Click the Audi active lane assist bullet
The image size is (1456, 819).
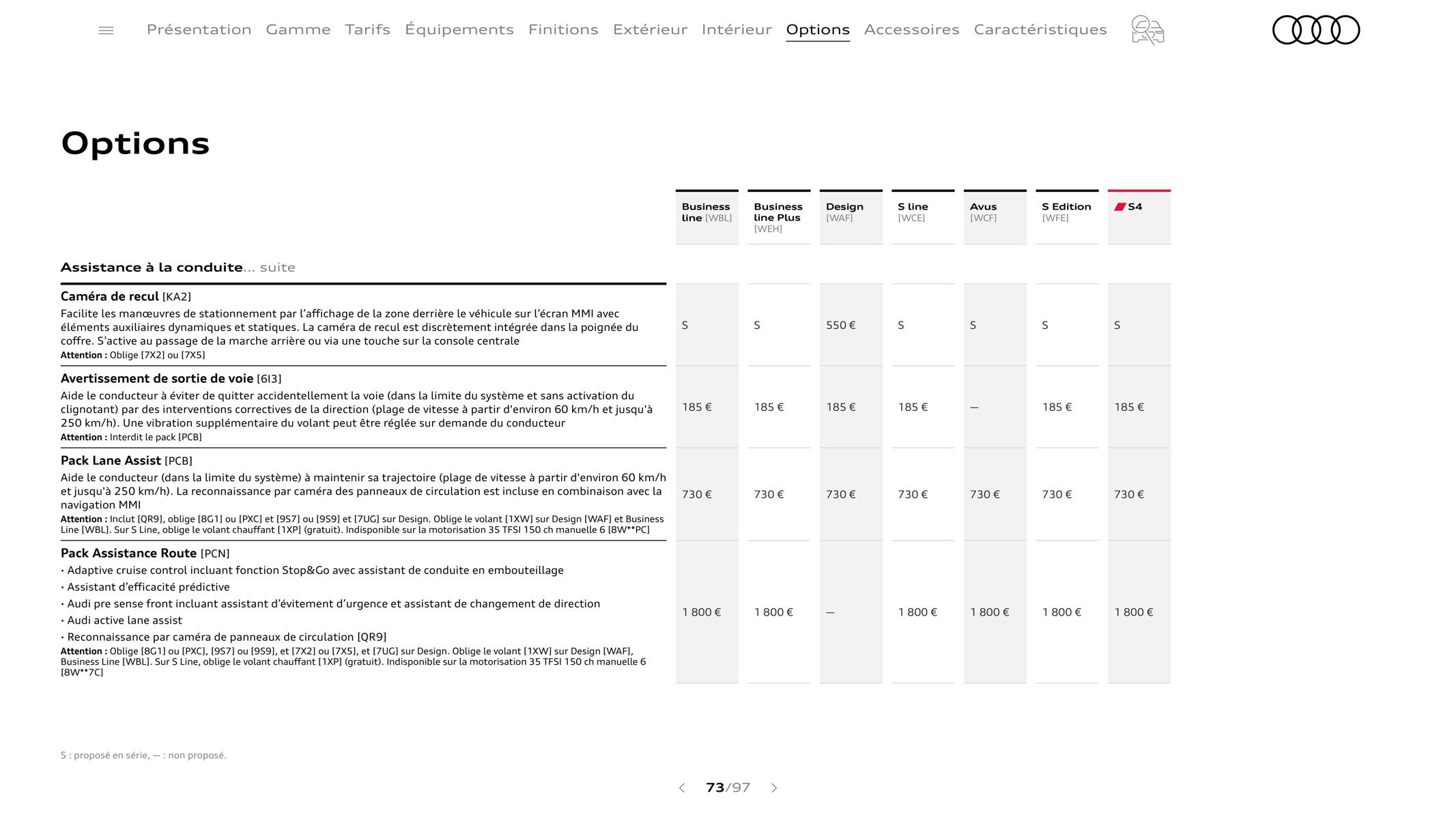point(122,620)
